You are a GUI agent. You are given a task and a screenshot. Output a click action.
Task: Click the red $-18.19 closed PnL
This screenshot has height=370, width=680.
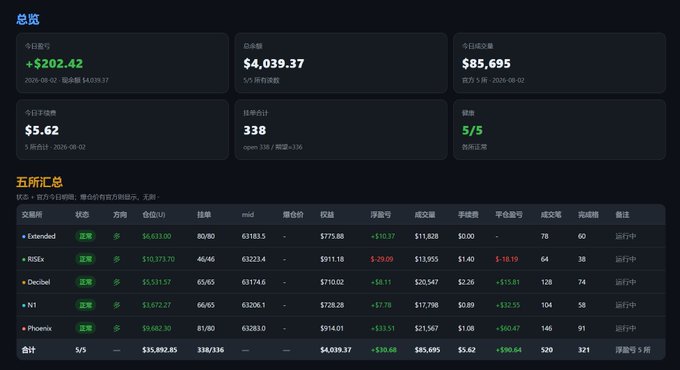507,259
